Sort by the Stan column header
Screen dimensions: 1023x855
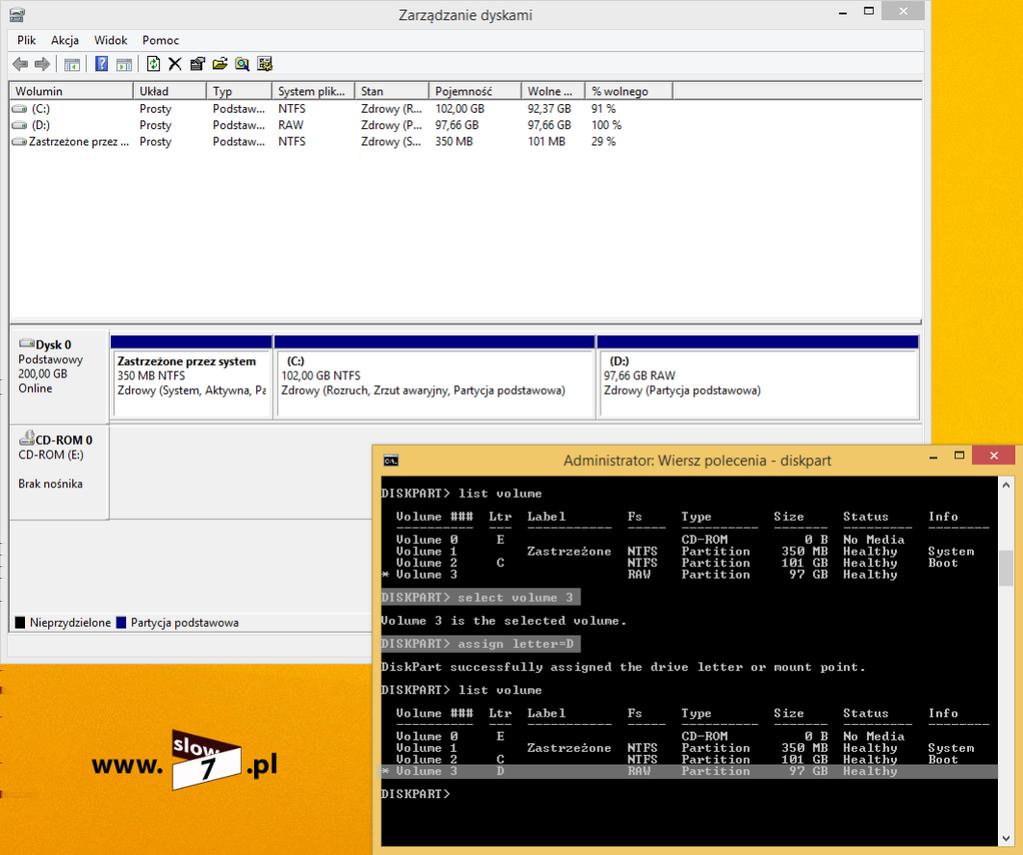point(391,91)
